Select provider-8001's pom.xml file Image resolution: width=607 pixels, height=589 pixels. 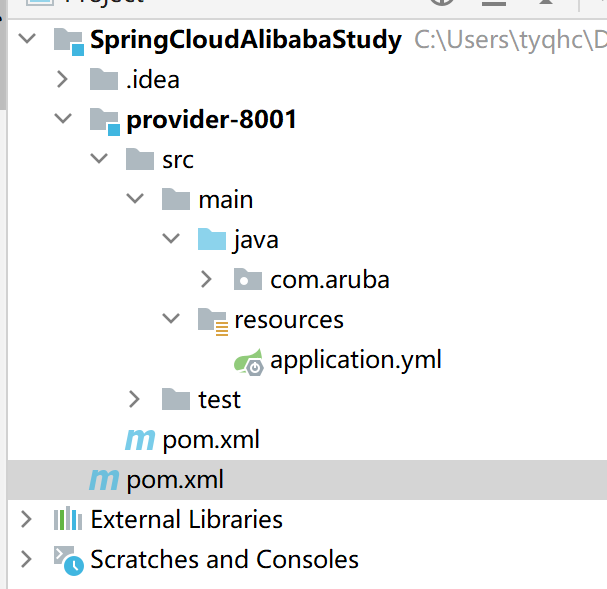(211, 440)
